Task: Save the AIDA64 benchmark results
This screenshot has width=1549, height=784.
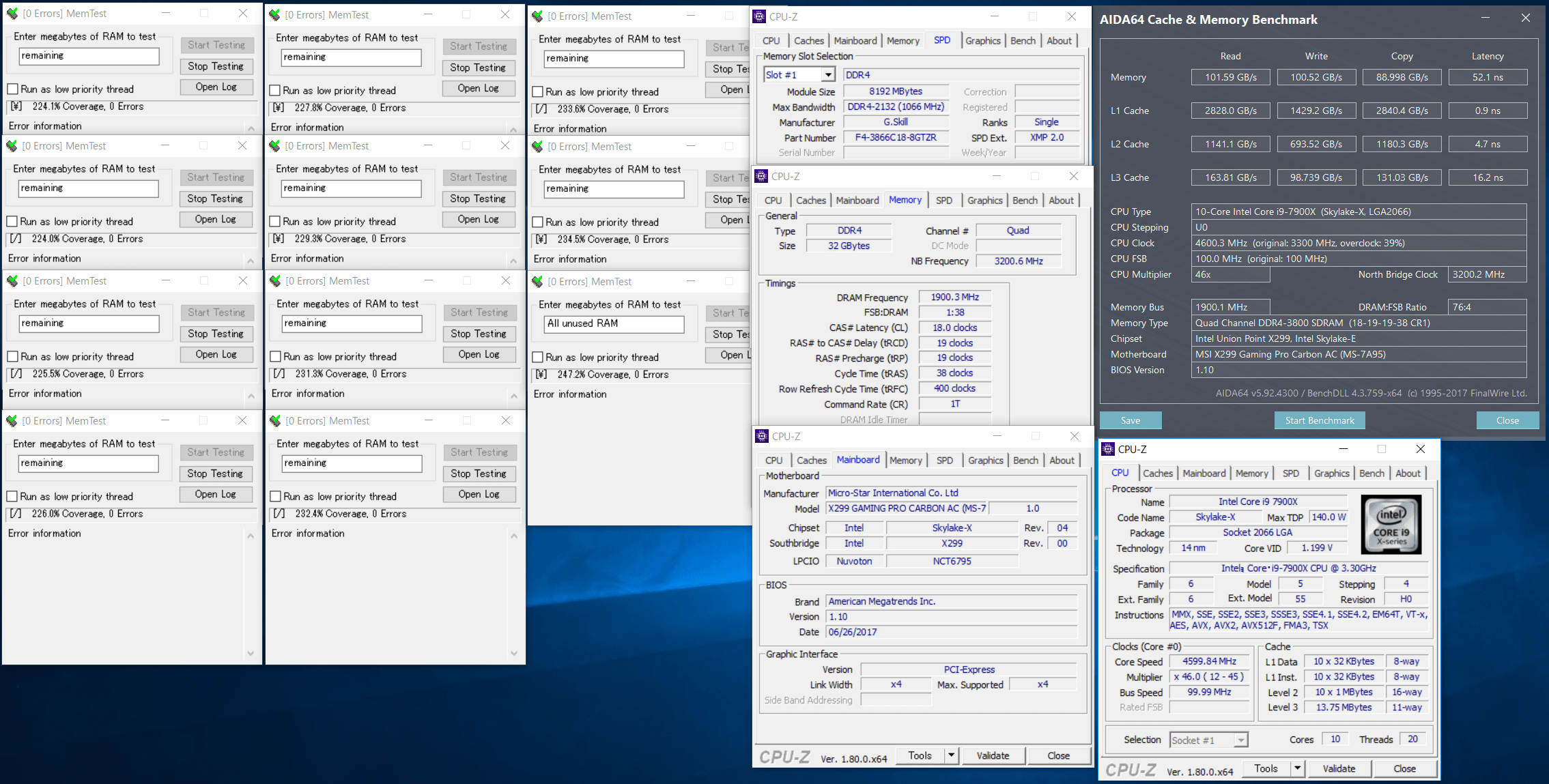Action: tap(1131, 420)
